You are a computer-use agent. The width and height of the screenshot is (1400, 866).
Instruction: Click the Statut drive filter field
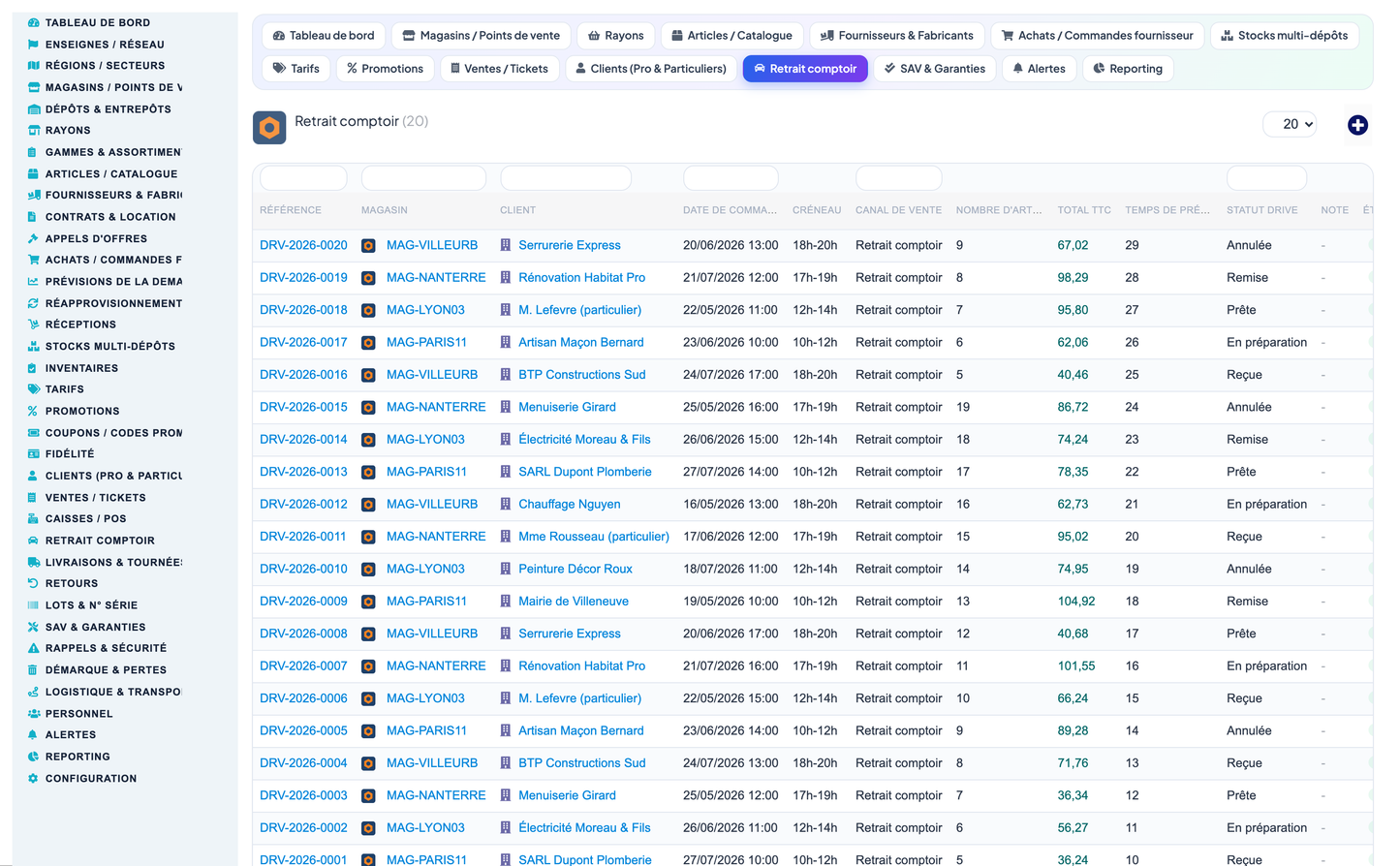click(x=1266, y=178)
